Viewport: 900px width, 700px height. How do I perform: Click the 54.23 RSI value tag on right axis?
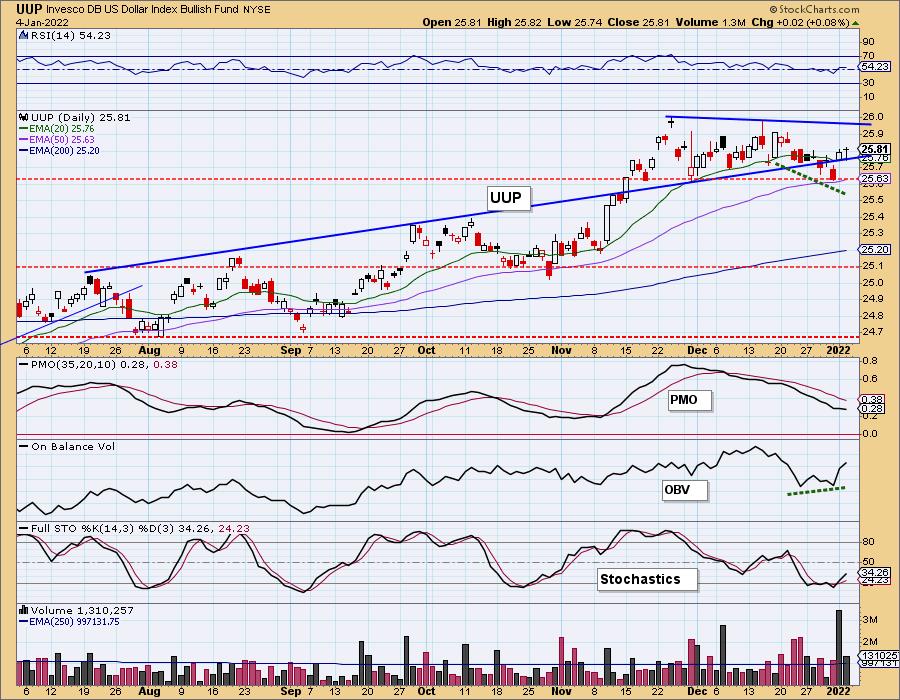(874, 67)
